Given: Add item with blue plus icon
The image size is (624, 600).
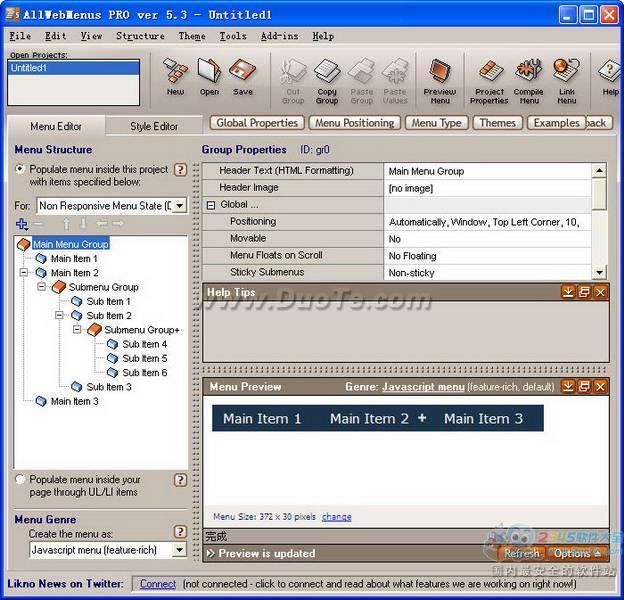Looking at the screenshot, I should coord(21,224).
